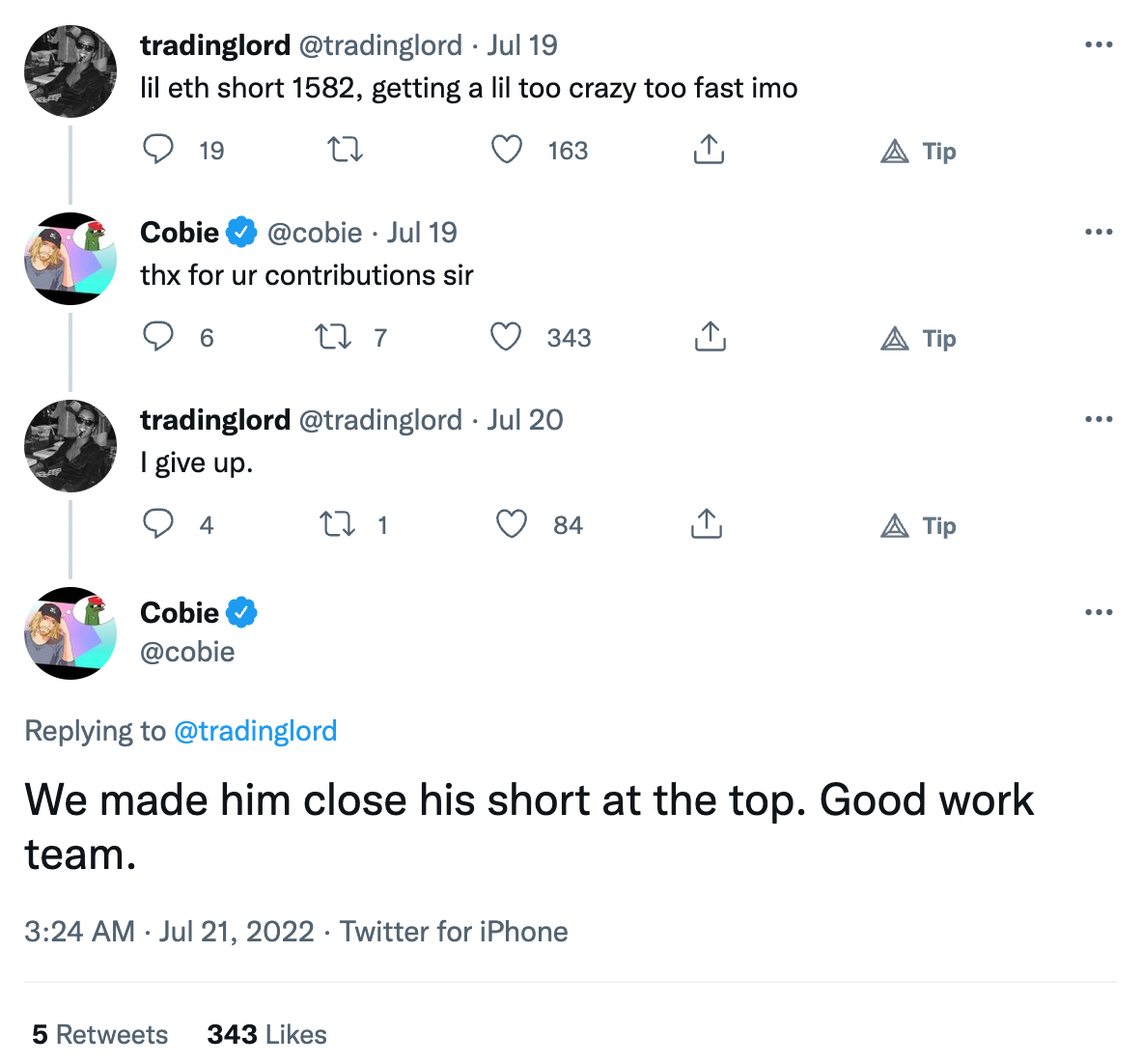Retweet tradinglord's Jul 19 tweet
This screenshot has height=1064, width=1143.
(x=345, y=150)
